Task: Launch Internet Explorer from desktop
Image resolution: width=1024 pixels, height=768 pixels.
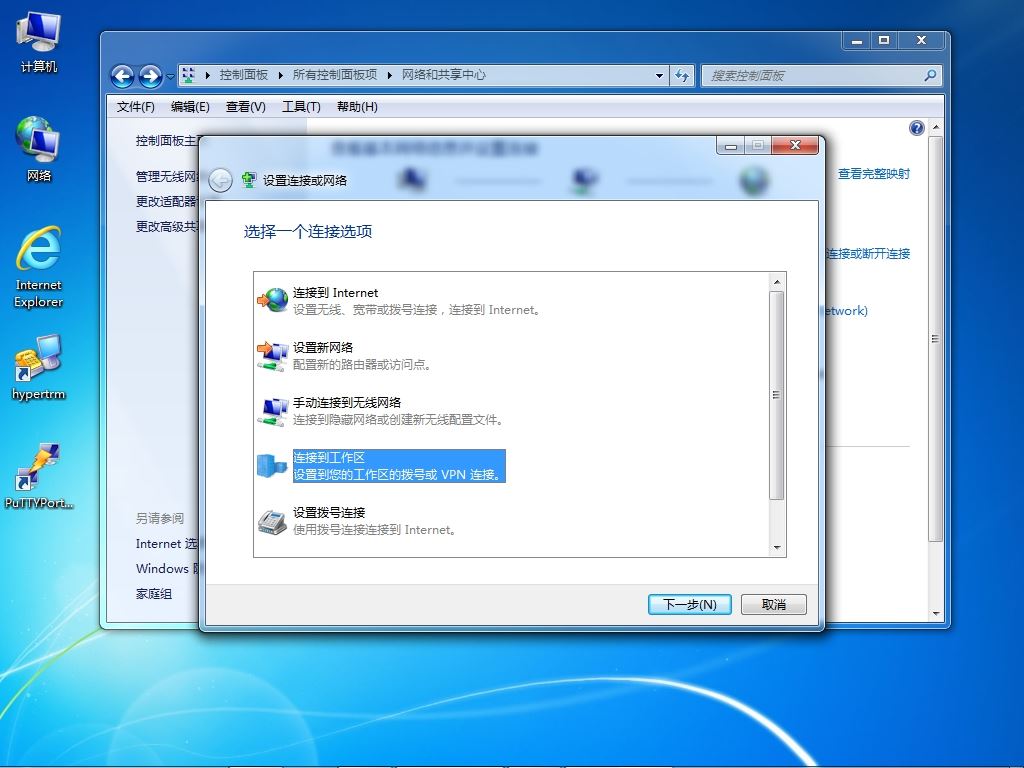Action: tap(39, 267)
